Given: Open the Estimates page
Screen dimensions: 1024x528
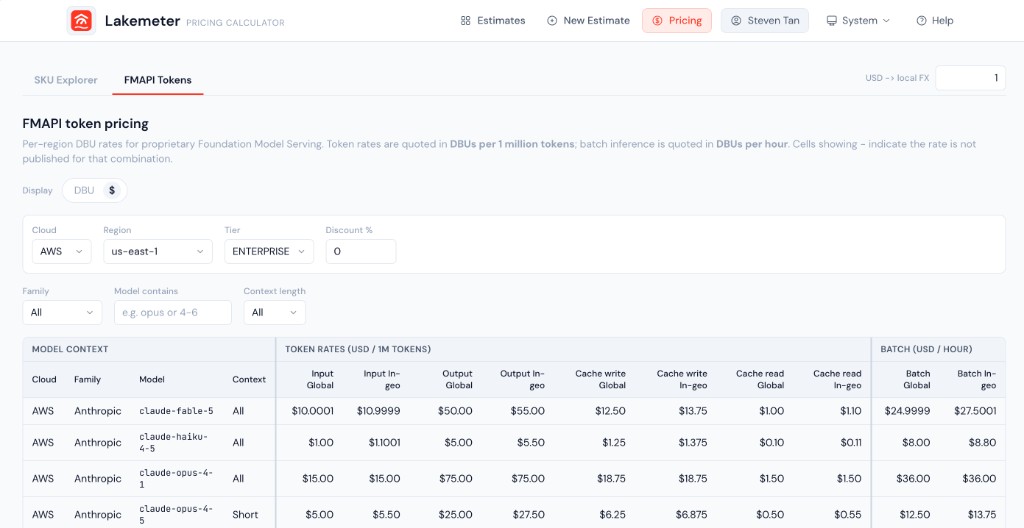Looking at the screenshot, I should 492,21.
